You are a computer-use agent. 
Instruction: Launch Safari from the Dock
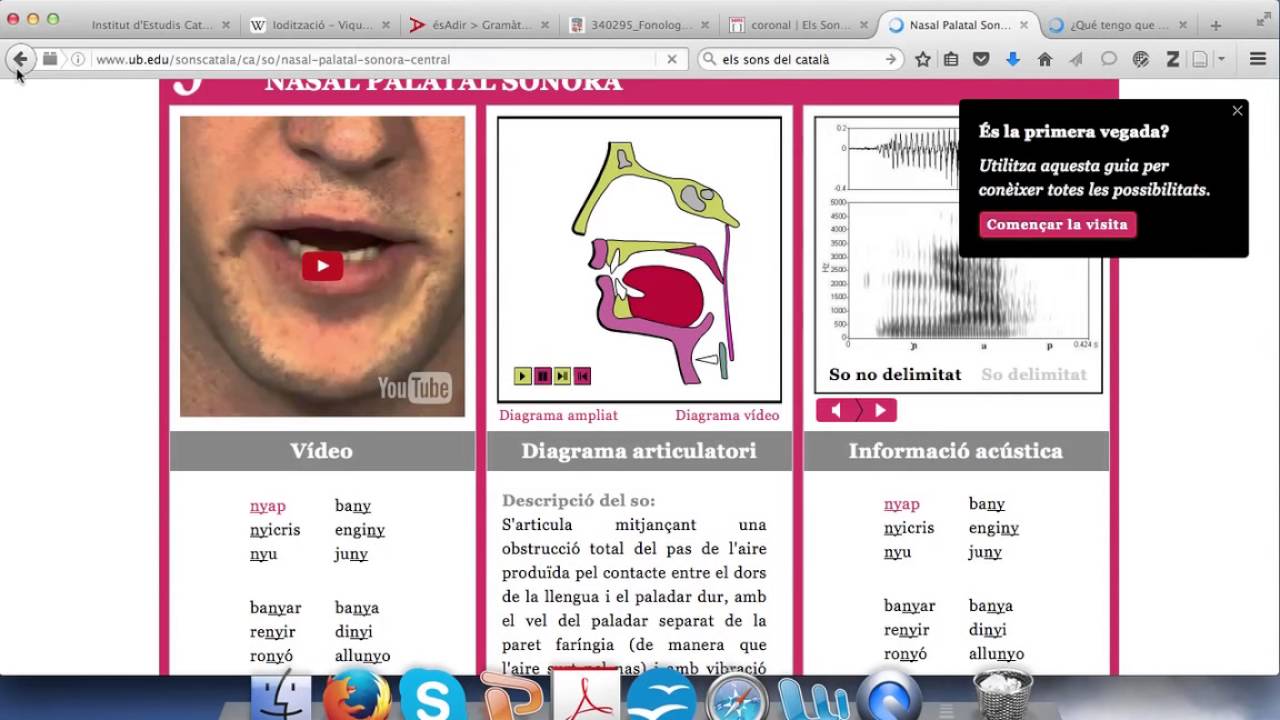coord(736,698)
